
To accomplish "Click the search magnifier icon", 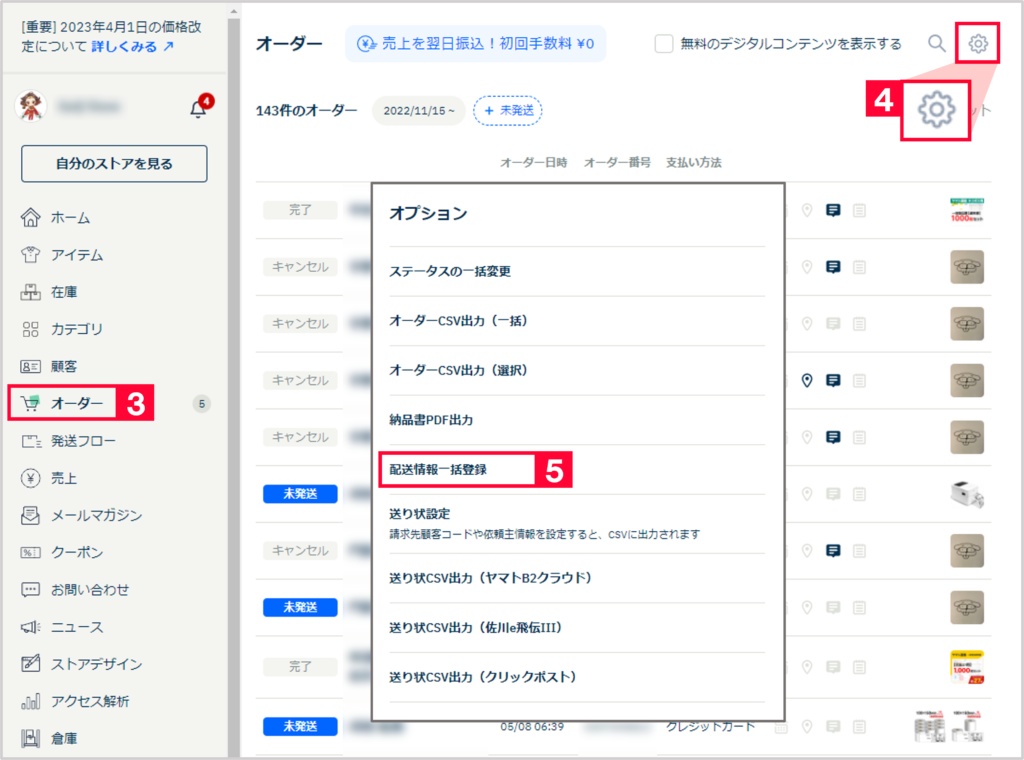I will click(937, 44).
